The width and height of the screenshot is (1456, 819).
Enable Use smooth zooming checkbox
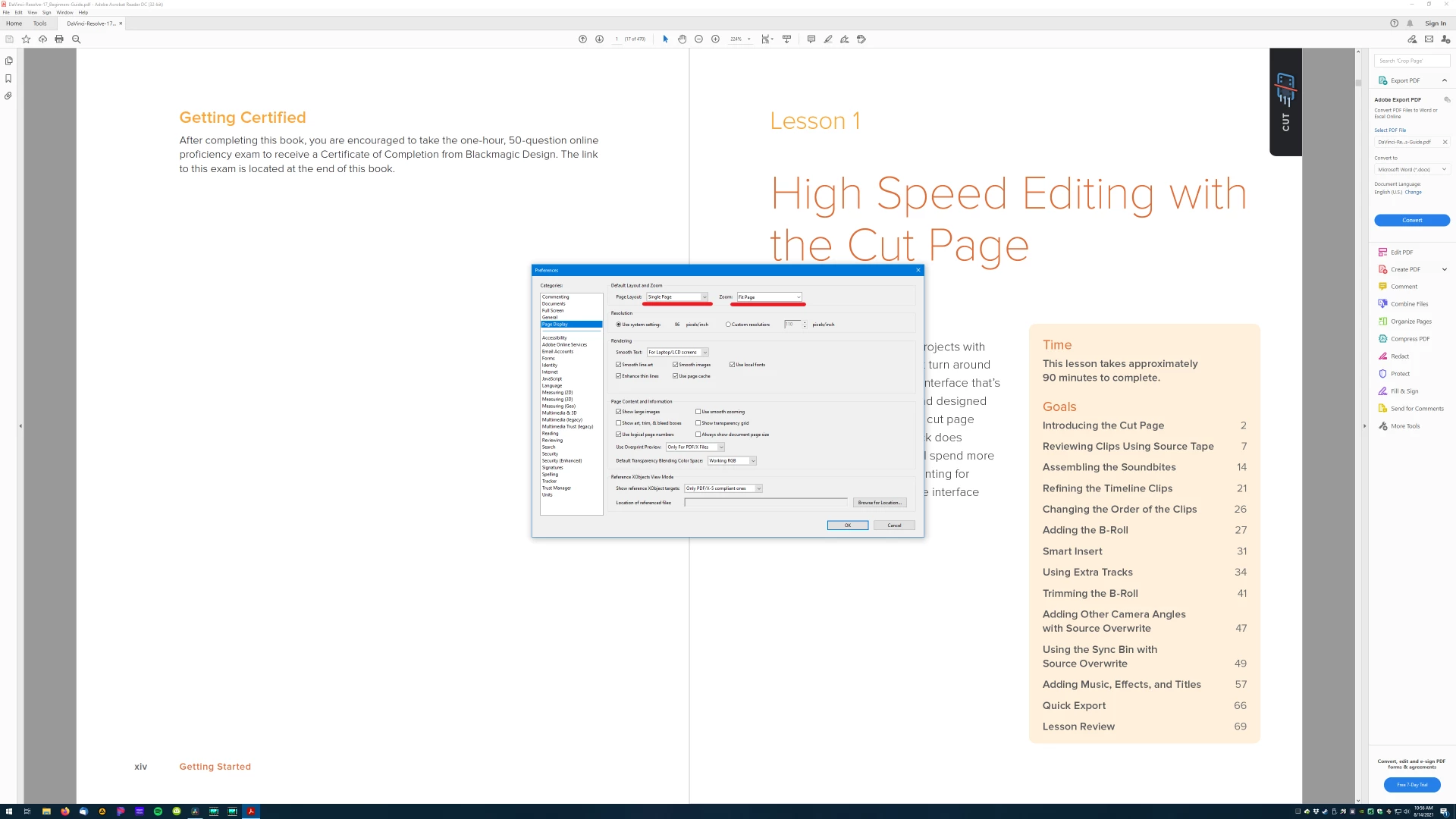click(698, 412)
